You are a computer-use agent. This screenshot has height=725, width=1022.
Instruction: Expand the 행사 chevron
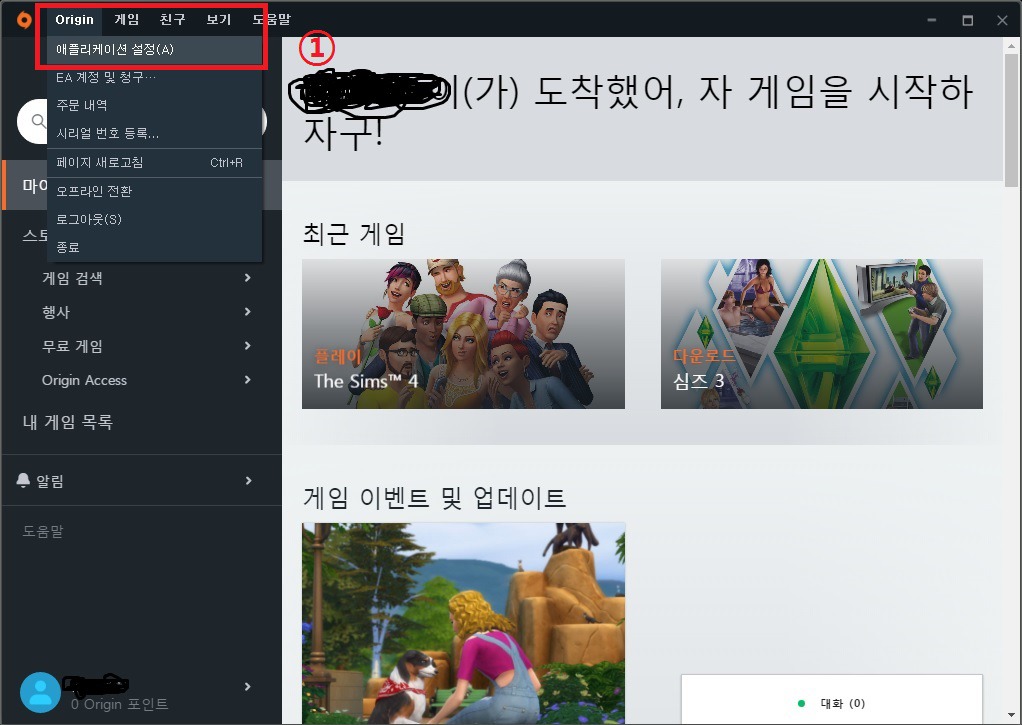click(x=248, y=312)
